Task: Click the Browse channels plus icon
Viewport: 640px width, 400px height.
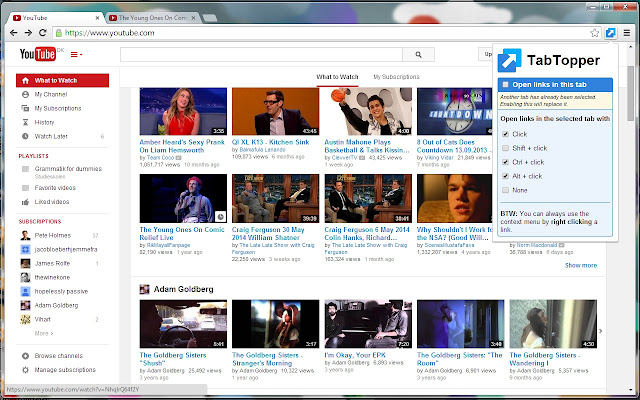Action: tap(25, 356)
